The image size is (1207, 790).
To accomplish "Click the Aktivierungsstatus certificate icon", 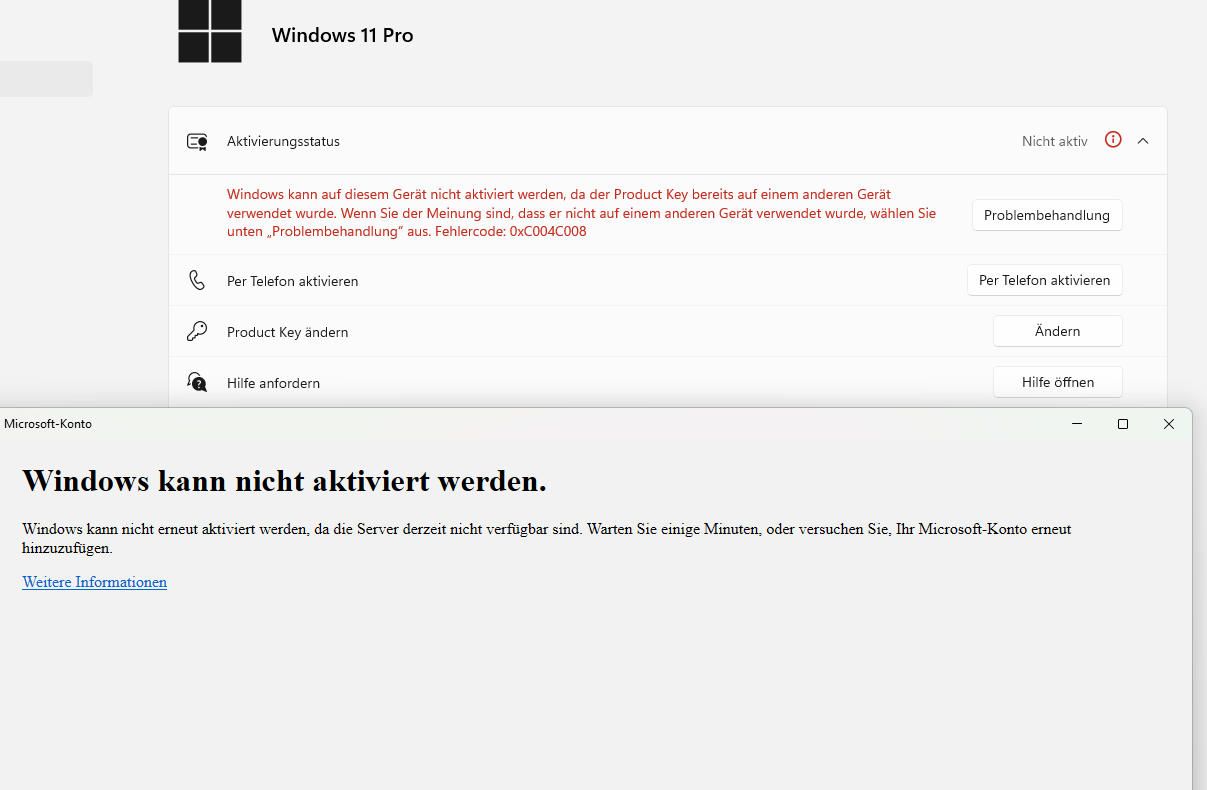I will [x=197, y=141].
